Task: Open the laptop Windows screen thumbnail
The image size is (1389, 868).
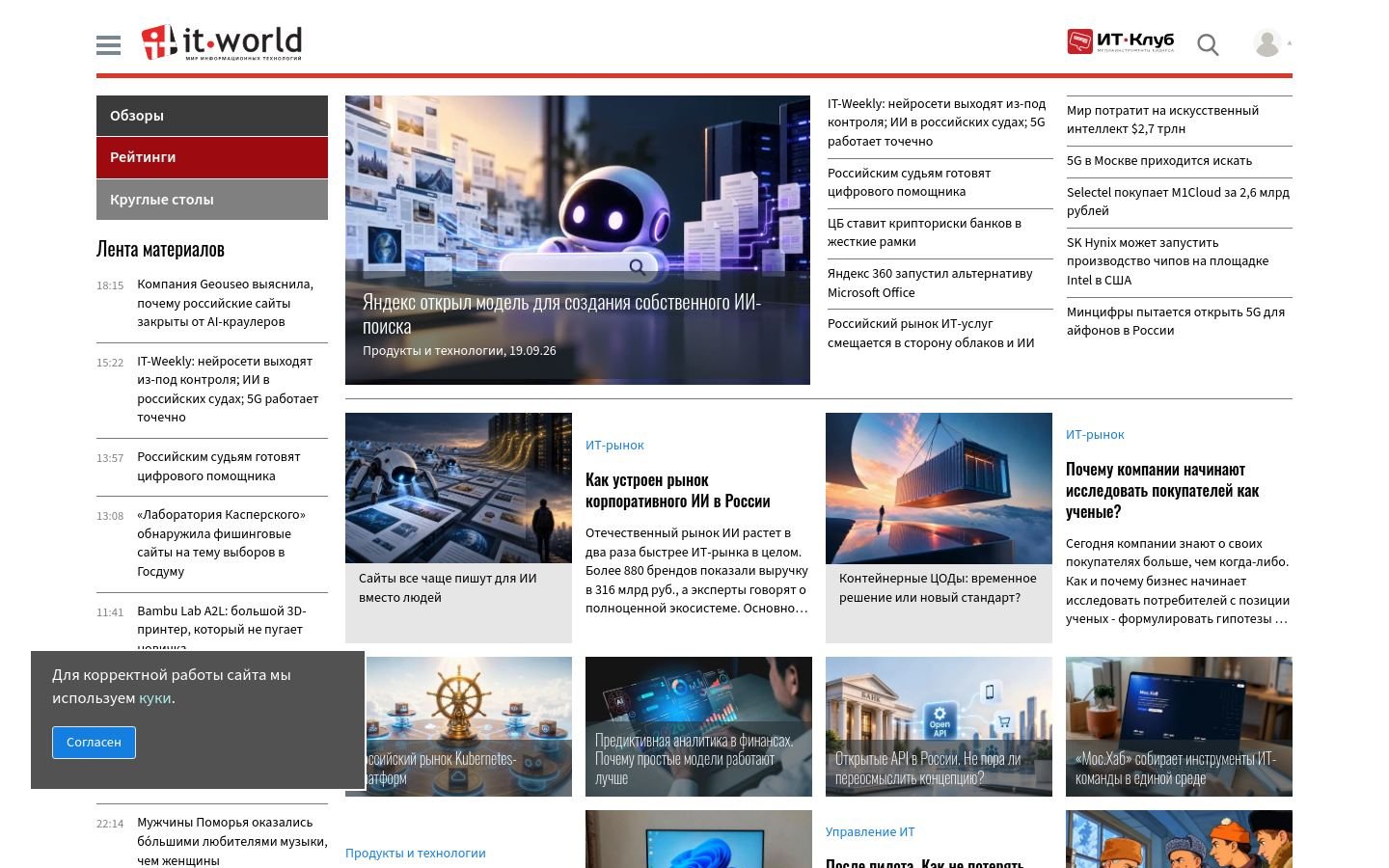Action: [698, 839]
